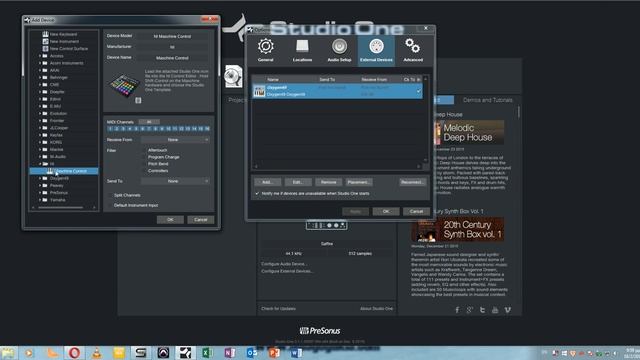Open Receive From dropdown
This screenshot has height=360, width=640.
[175, 140]
